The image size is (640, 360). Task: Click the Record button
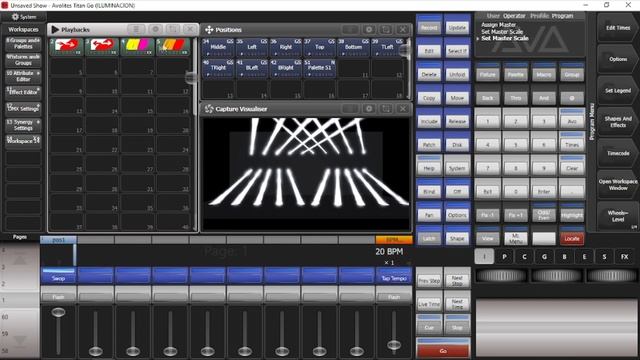tap(429, 25)
